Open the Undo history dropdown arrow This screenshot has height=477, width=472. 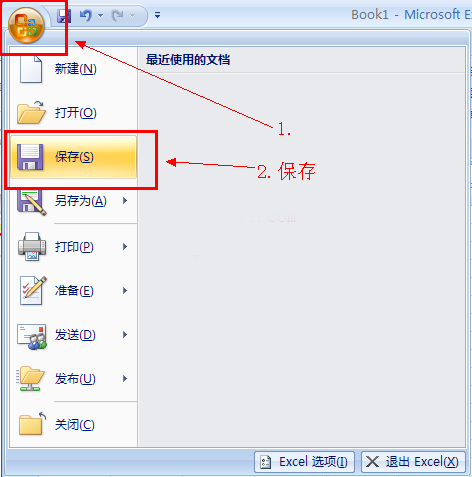(100, 15)
